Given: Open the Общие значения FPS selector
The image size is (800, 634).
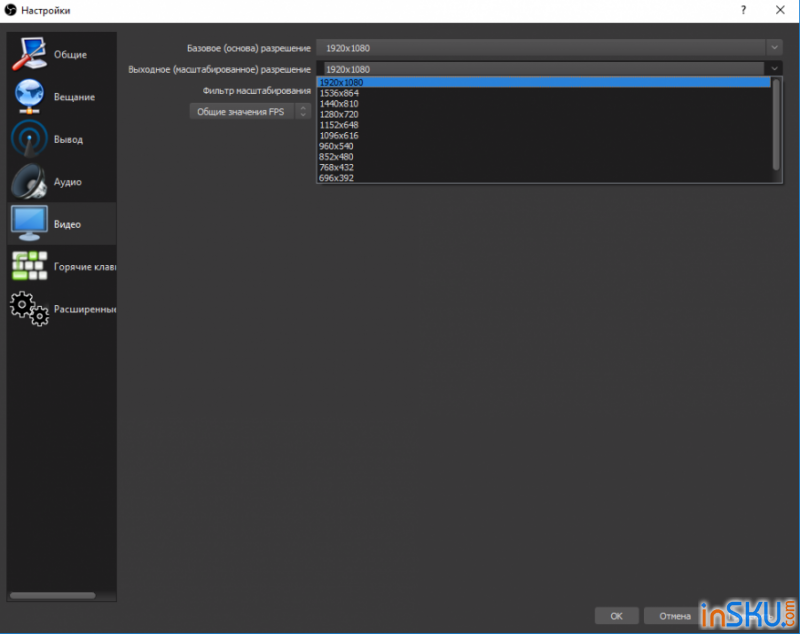Looking at the screenshot, I should [250, 112].
